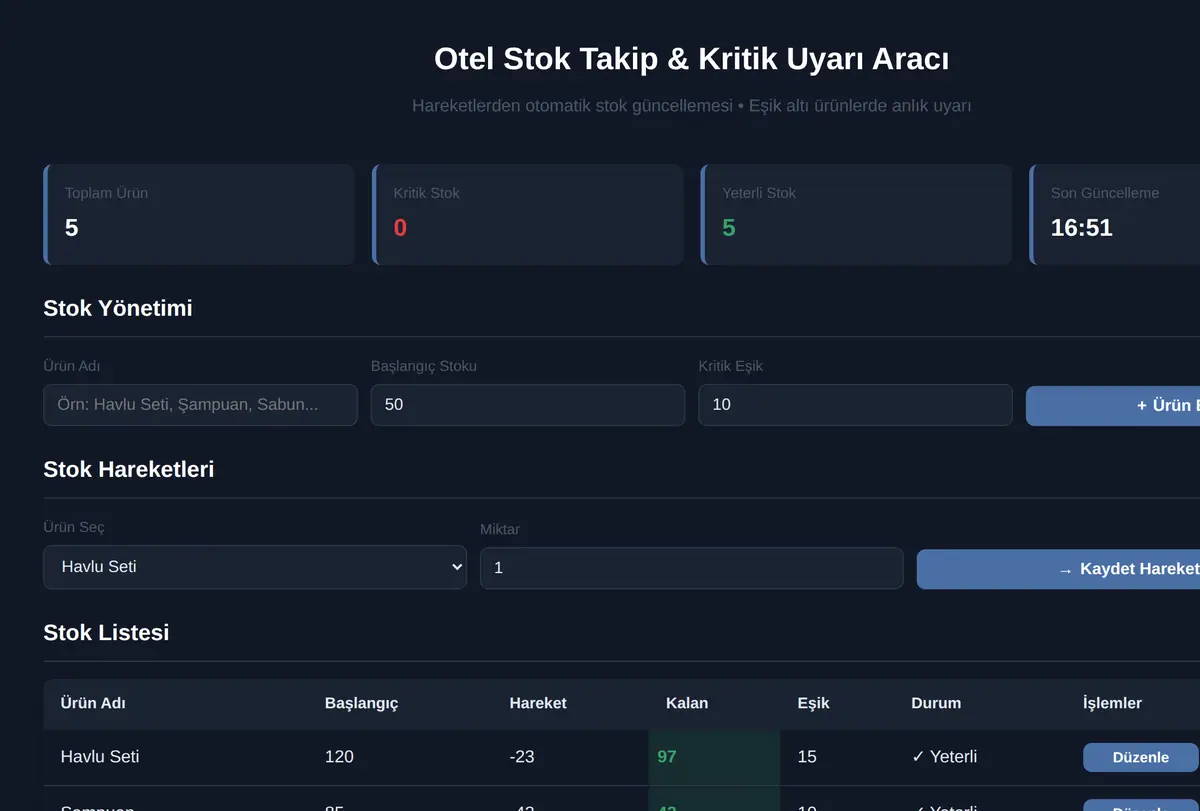
Task: Click the Stok Listesi heading
Action: [106, 632]
